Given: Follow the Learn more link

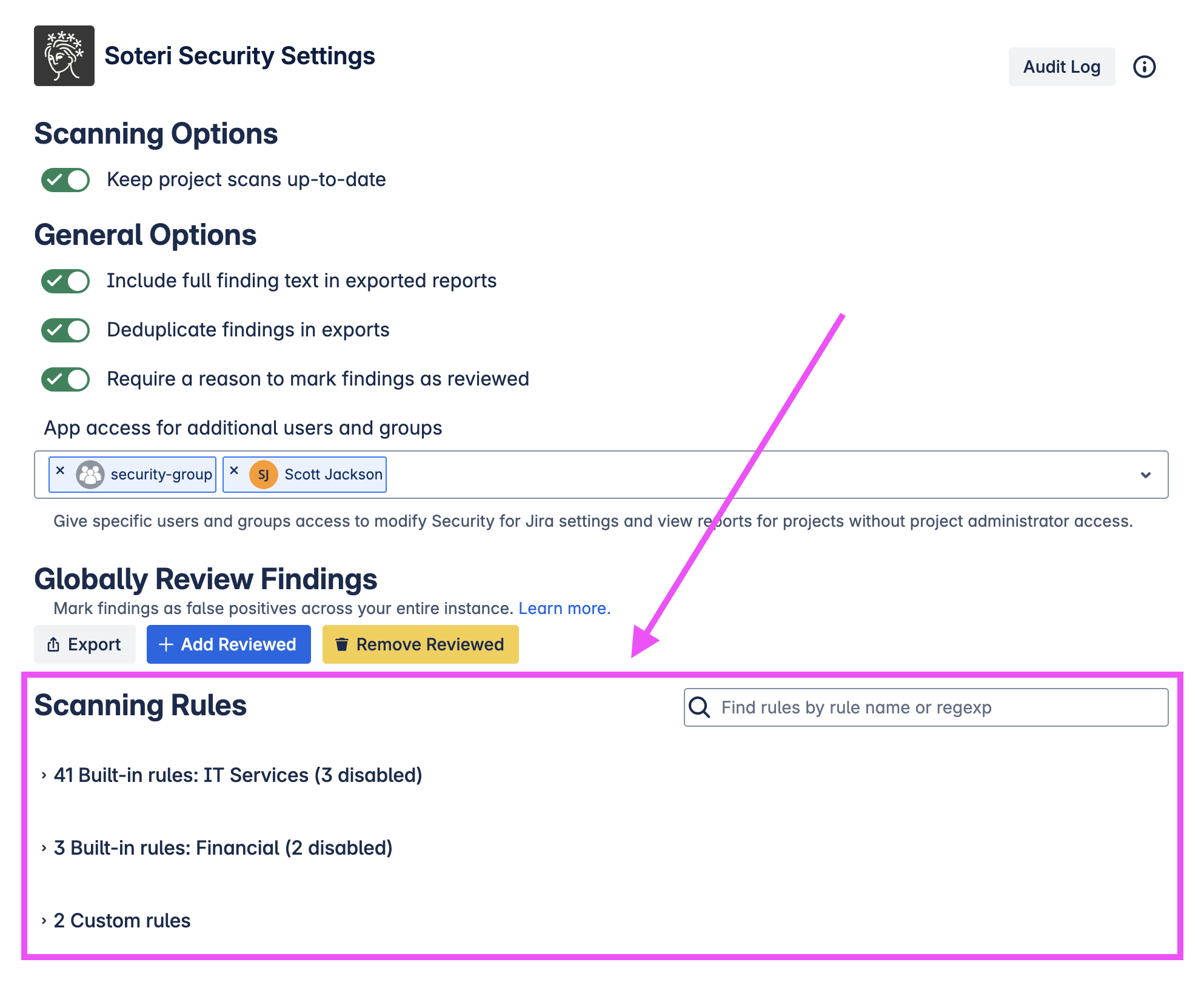Looking at the screenshot, I should 564,609.
